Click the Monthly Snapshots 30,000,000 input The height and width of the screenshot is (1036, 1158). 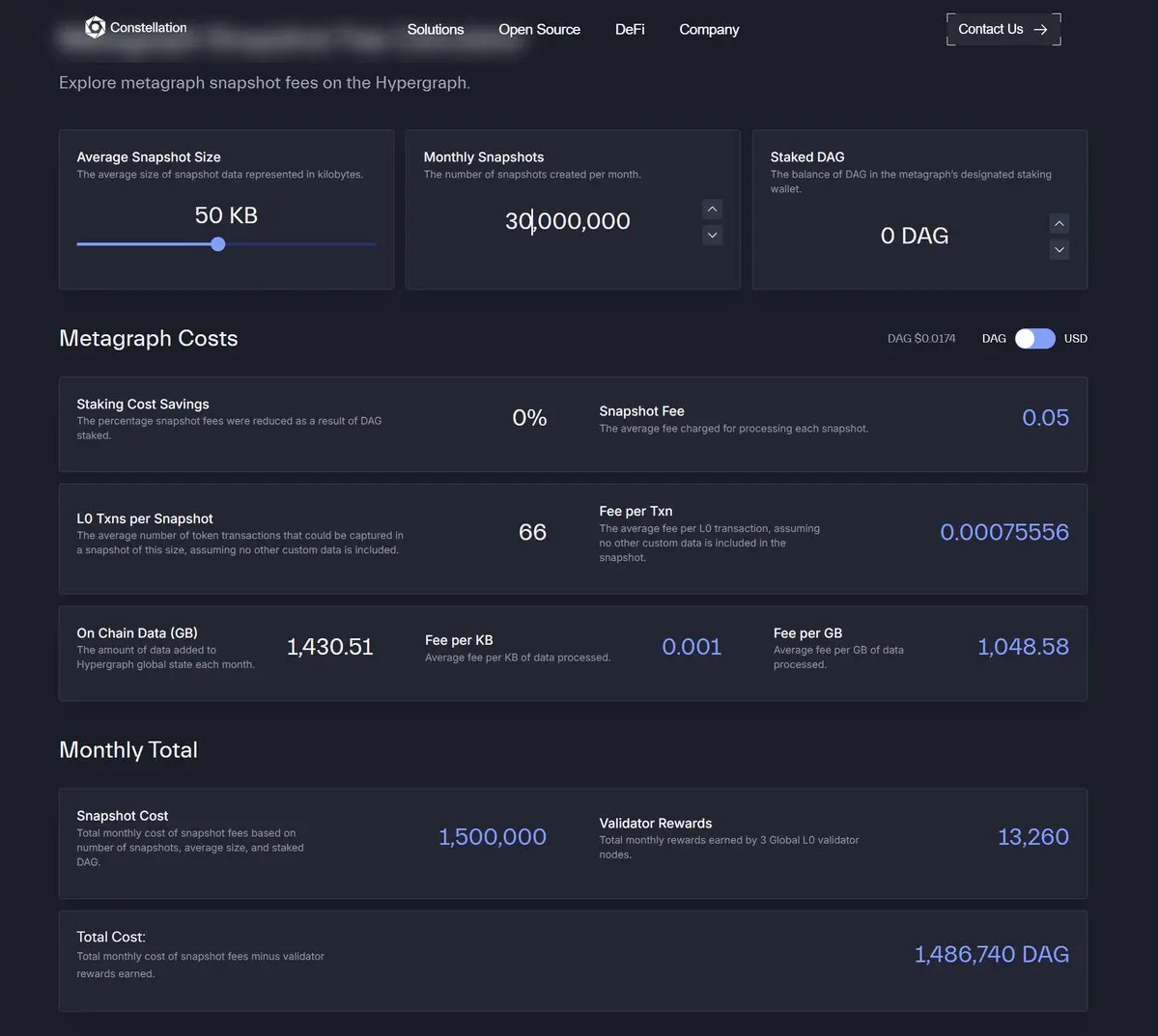coord(567,221)
